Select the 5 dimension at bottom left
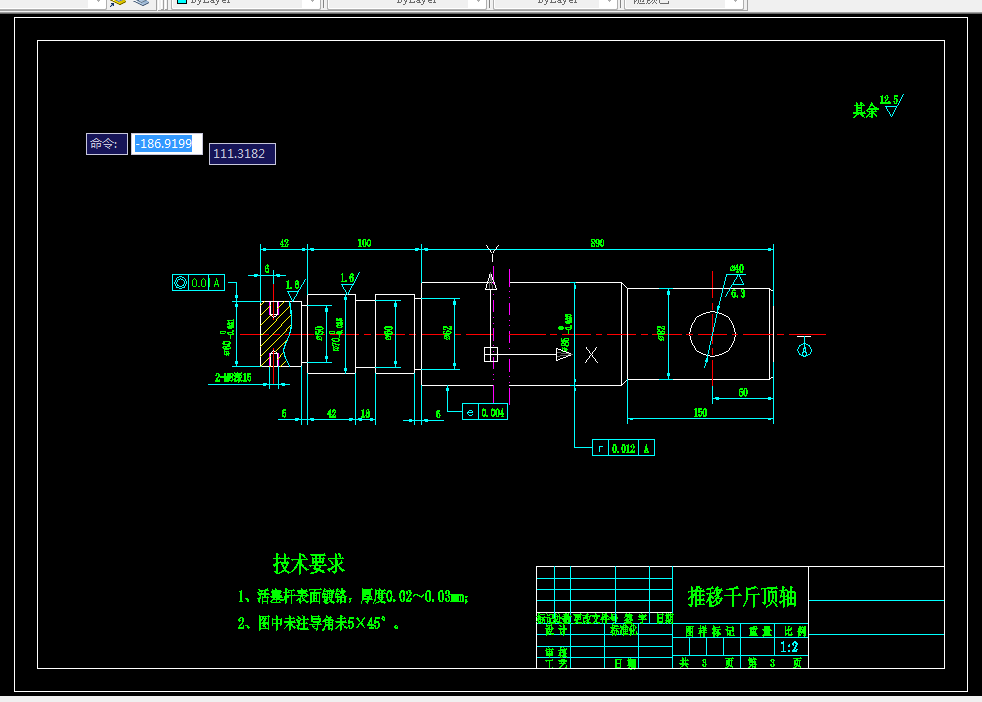 coord(284,413)
